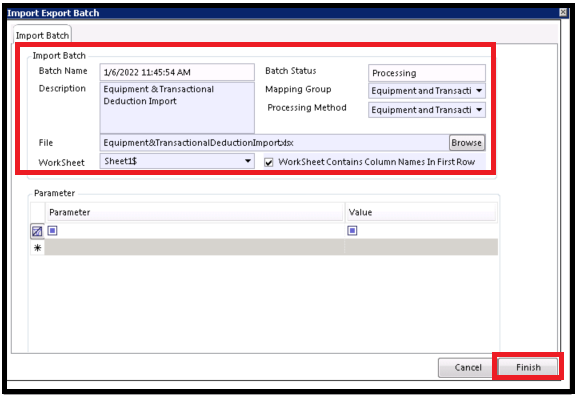Screen dimensions: 580x396
Task: Click the Batch Status field
Action: (426, 73)
